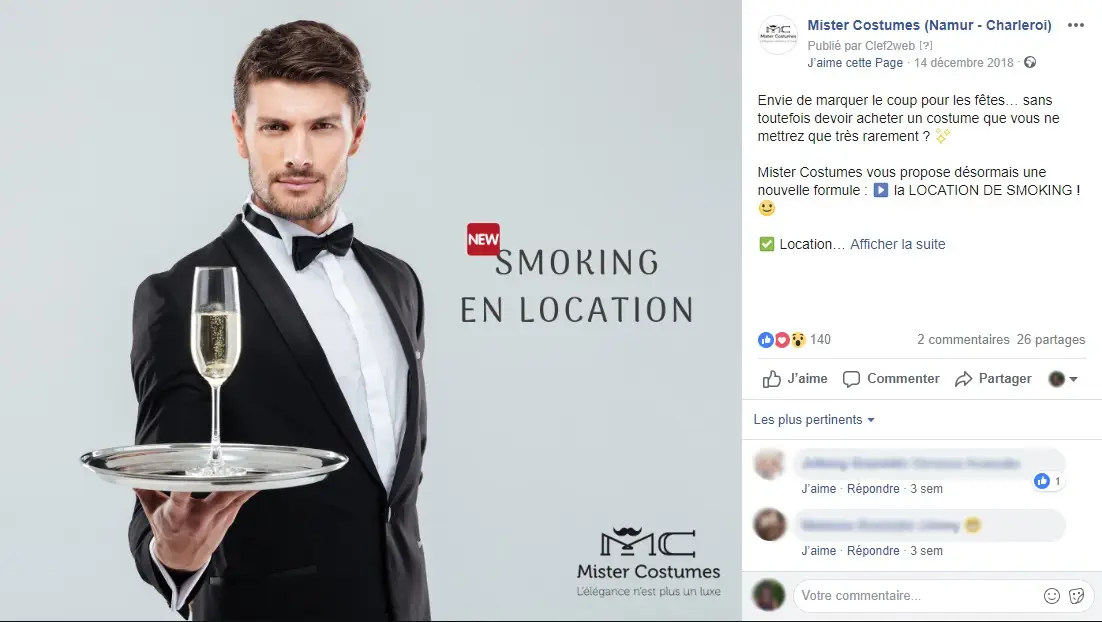Open Mister Costumes (Namur - Charleroi) page link
The image size is (1102, 622).
click(929, 25)
